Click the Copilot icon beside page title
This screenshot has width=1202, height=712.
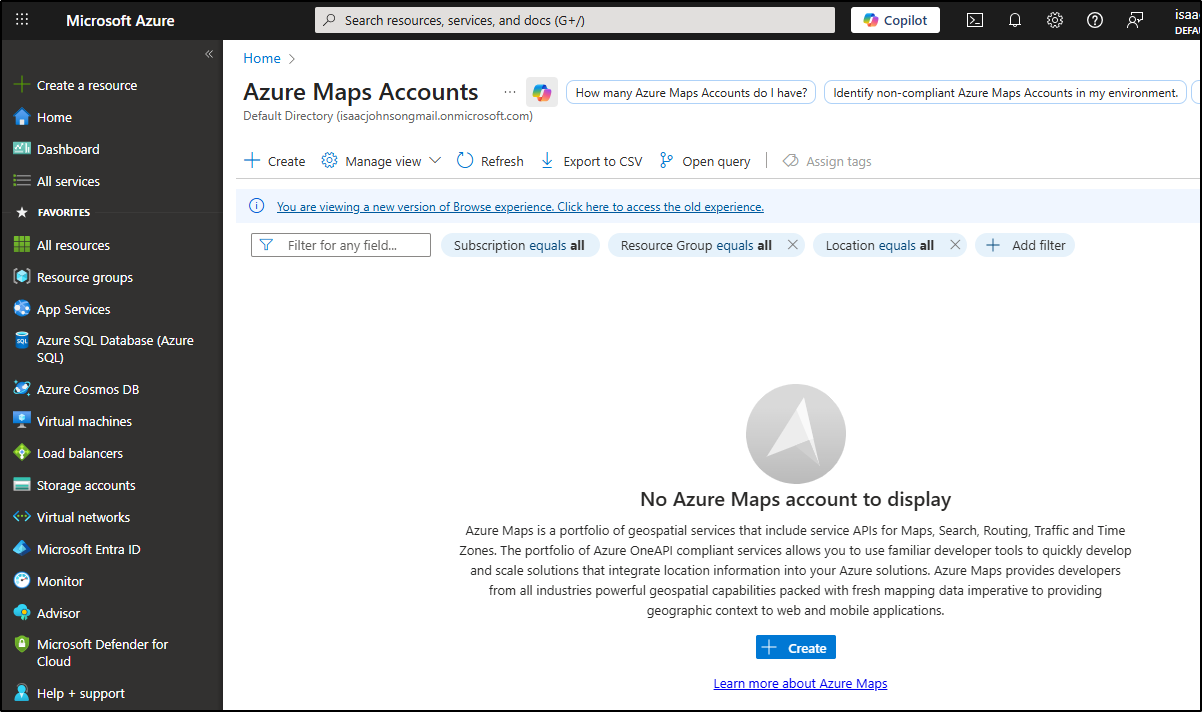tap(541, 92)
